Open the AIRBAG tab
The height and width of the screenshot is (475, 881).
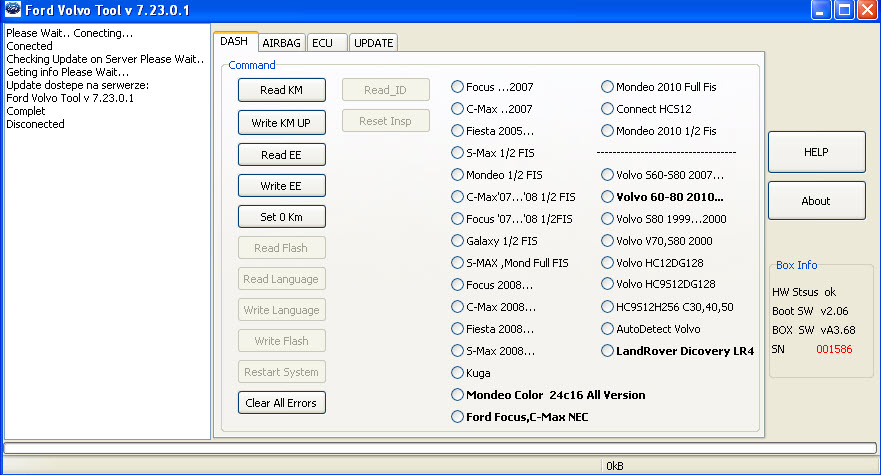click(281, 43)
